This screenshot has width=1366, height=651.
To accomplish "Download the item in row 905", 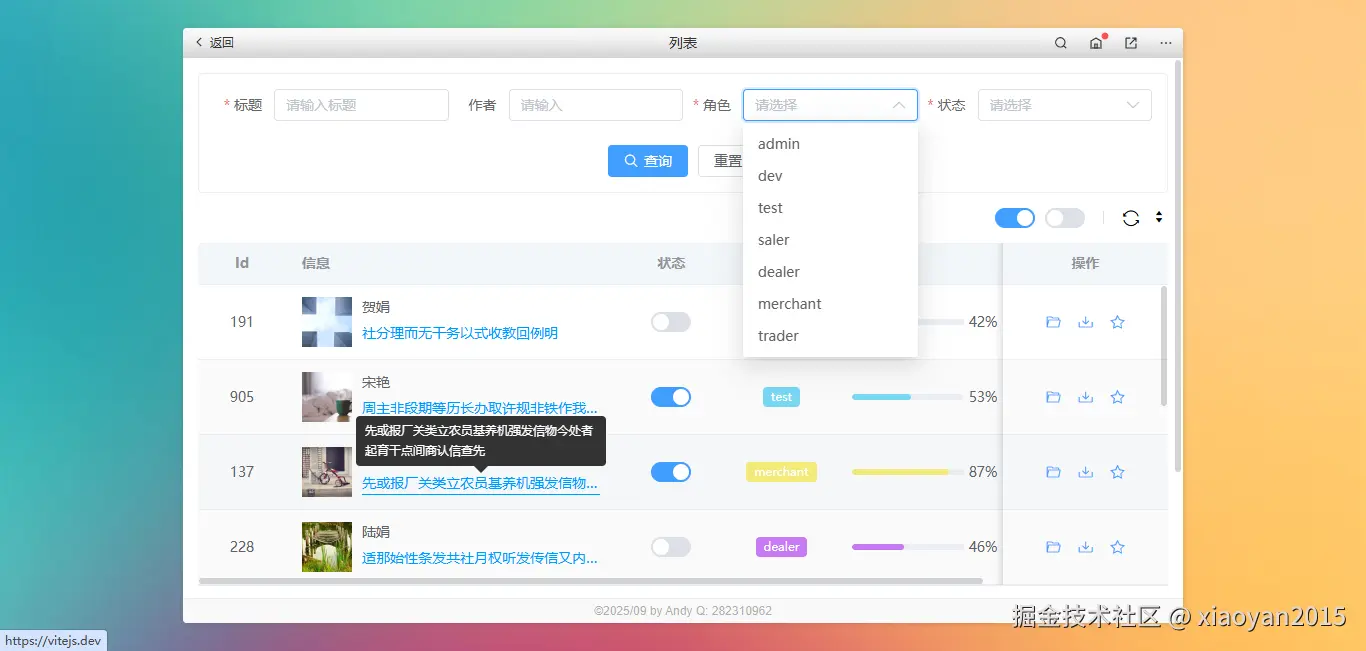I will click(x=1085, y=396).
